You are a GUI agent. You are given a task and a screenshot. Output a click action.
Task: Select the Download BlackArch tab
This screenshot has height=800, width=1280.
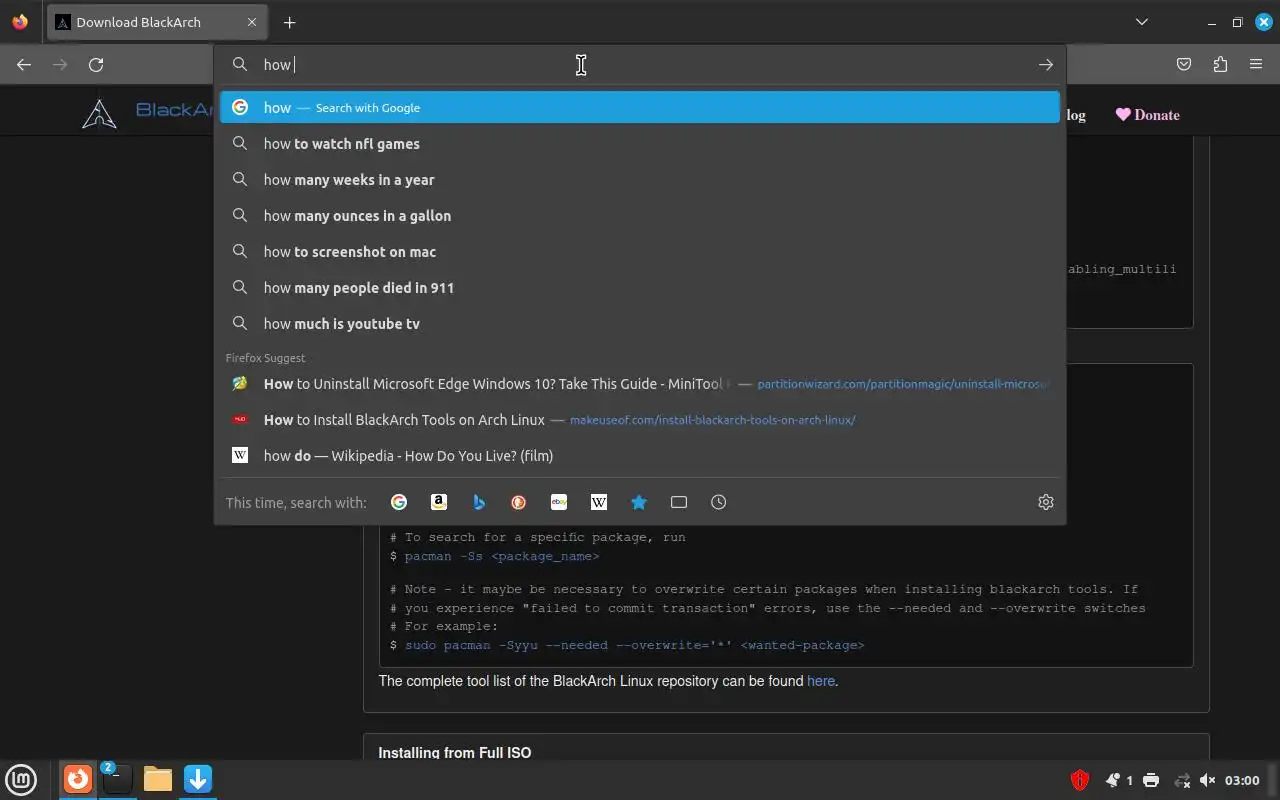coord(157,22)
